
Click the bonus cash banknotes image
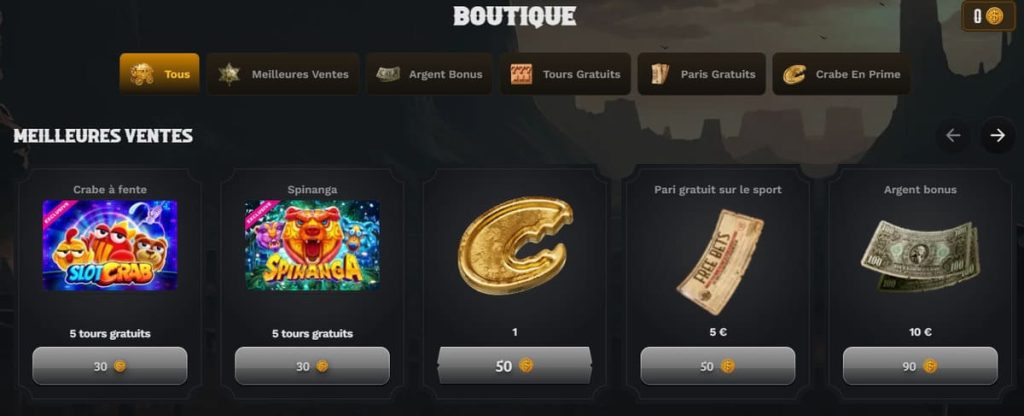pos(920,257)
